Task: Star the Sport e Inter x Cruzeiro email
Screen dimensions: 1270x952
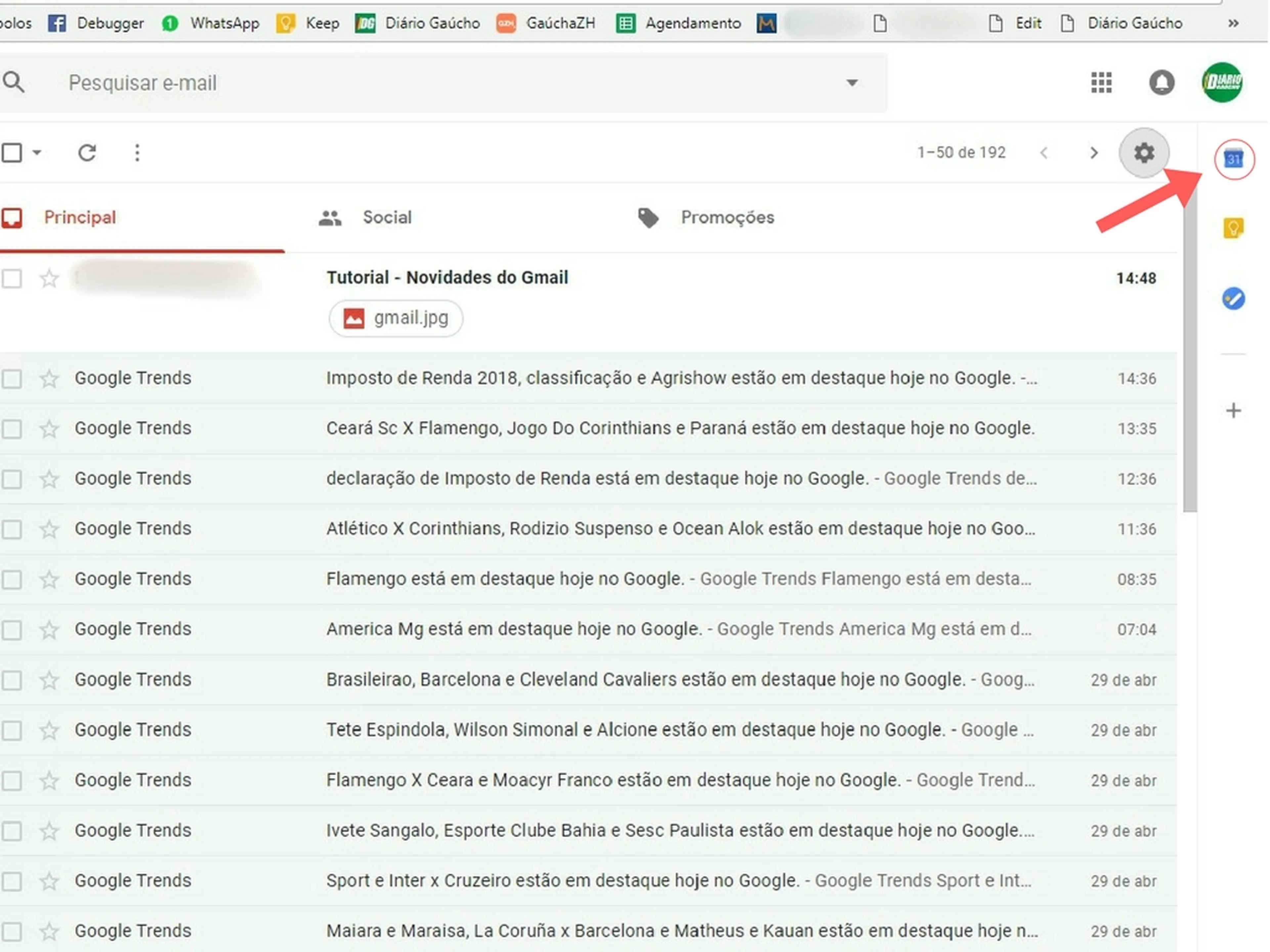Action: coord(49,881)
